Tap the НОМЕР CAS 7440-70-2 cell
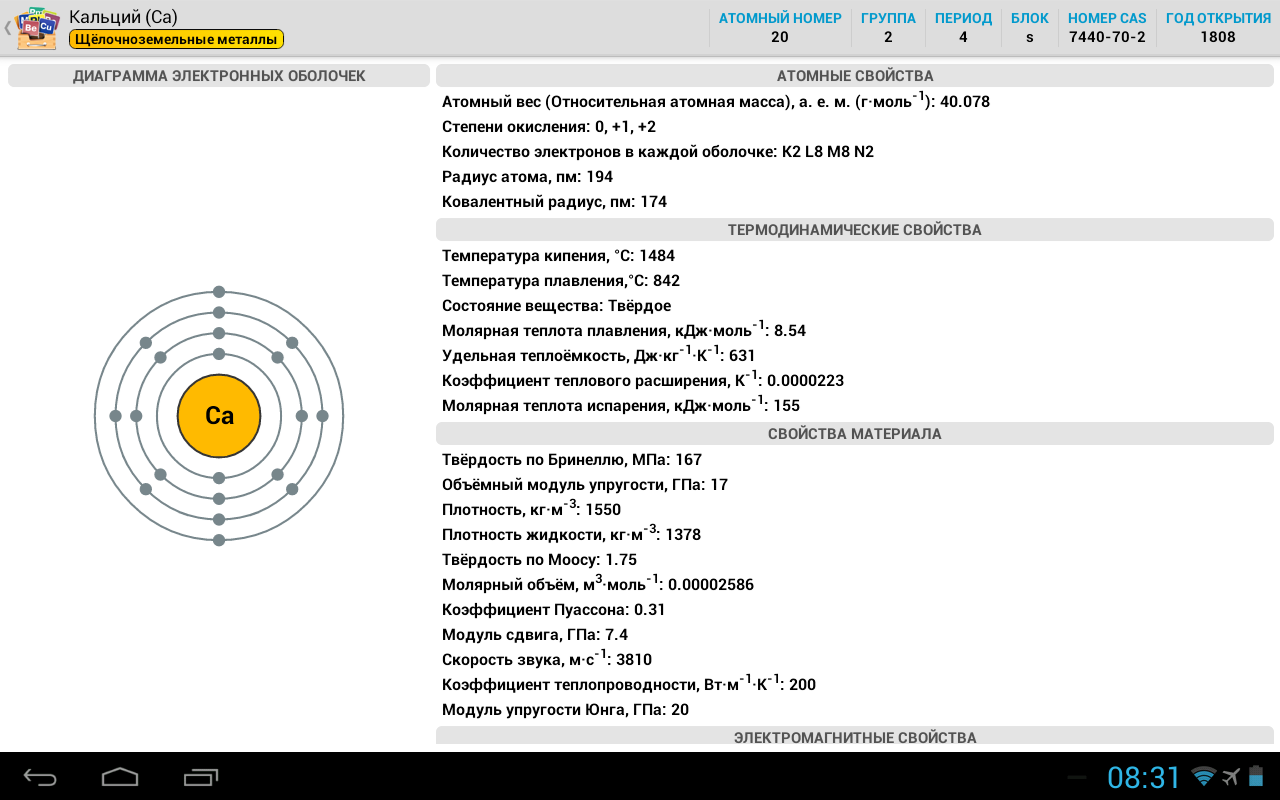The width and height of the screenshot is (1280, 800). 1107,28
